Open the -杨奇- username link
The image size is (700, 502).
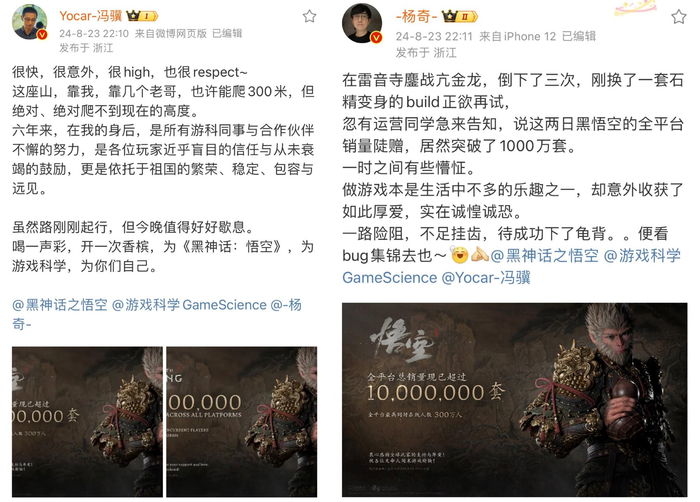(x=416, y=17)
